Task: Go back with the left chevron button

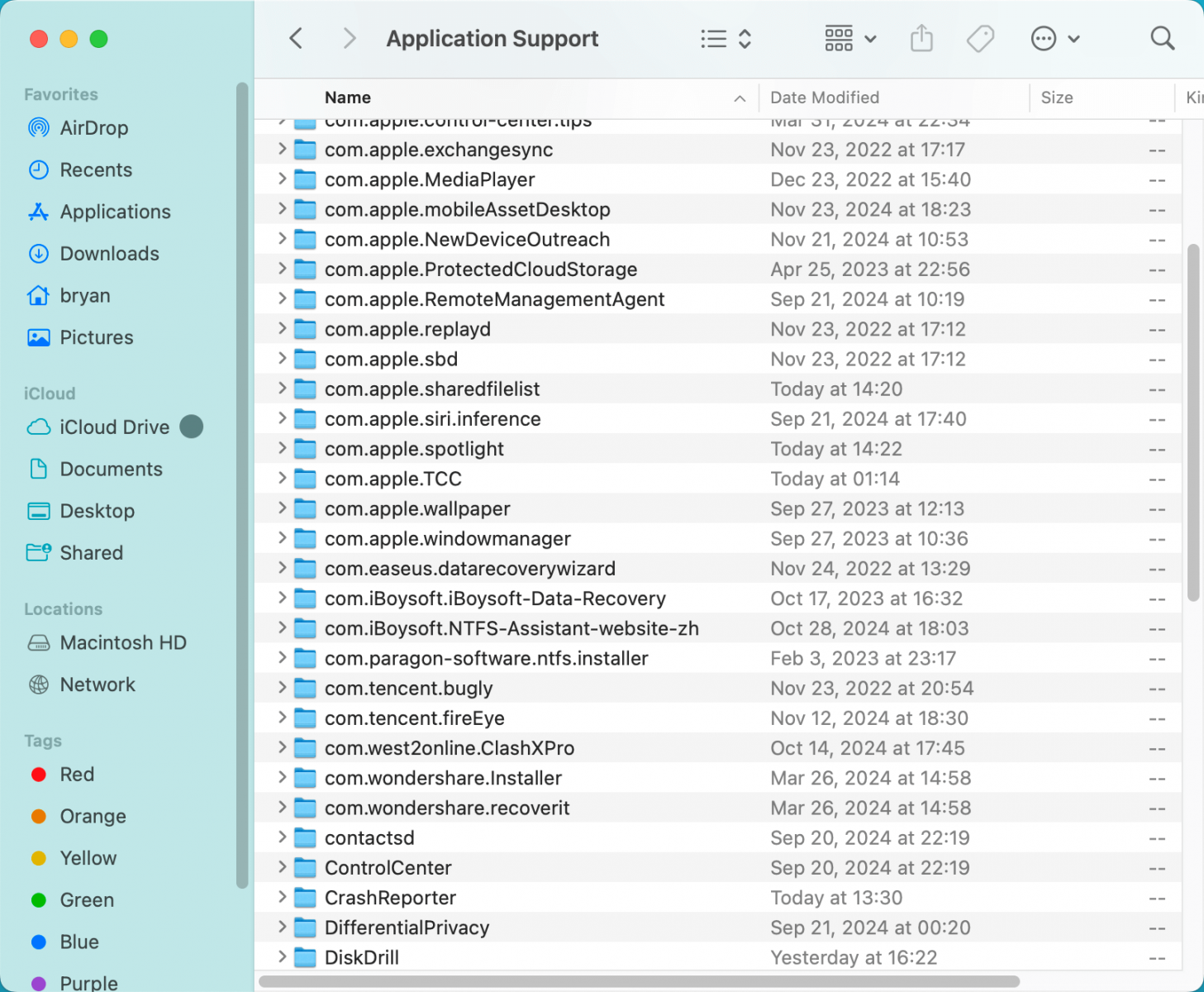Action: tap(296, 38)
